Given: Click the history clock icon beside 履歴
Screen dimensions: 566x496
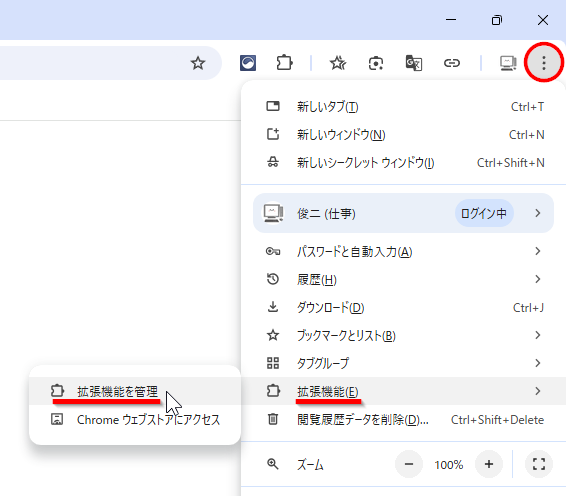Looking at the screenshot, I should pyautogui.click(x=273, y=279).
